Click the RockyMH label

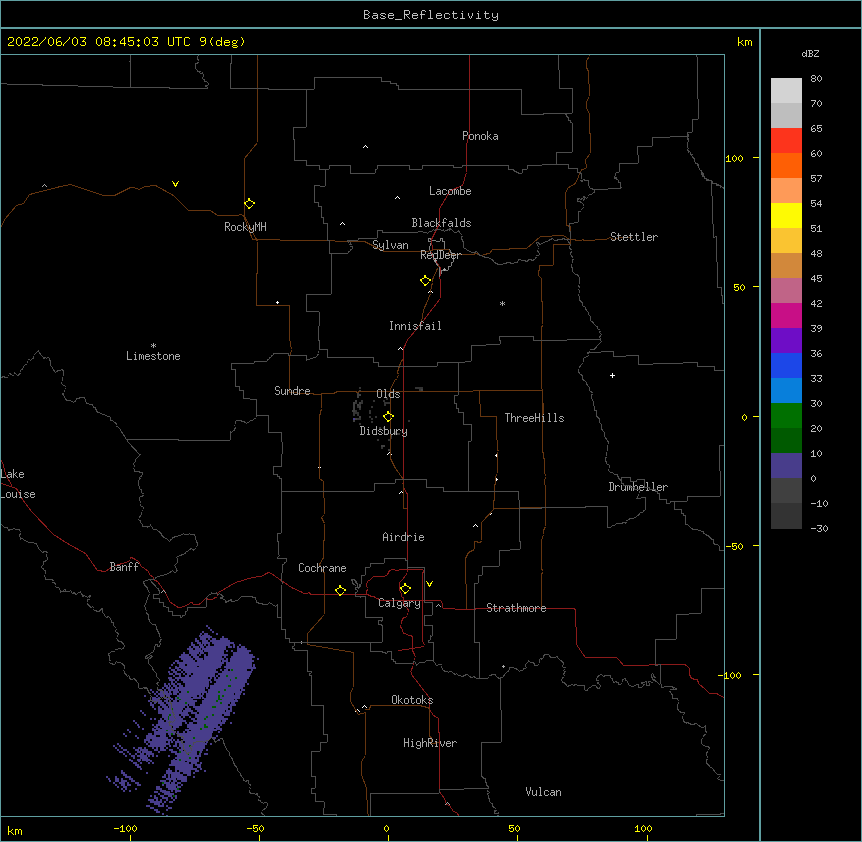click(245, 227)
